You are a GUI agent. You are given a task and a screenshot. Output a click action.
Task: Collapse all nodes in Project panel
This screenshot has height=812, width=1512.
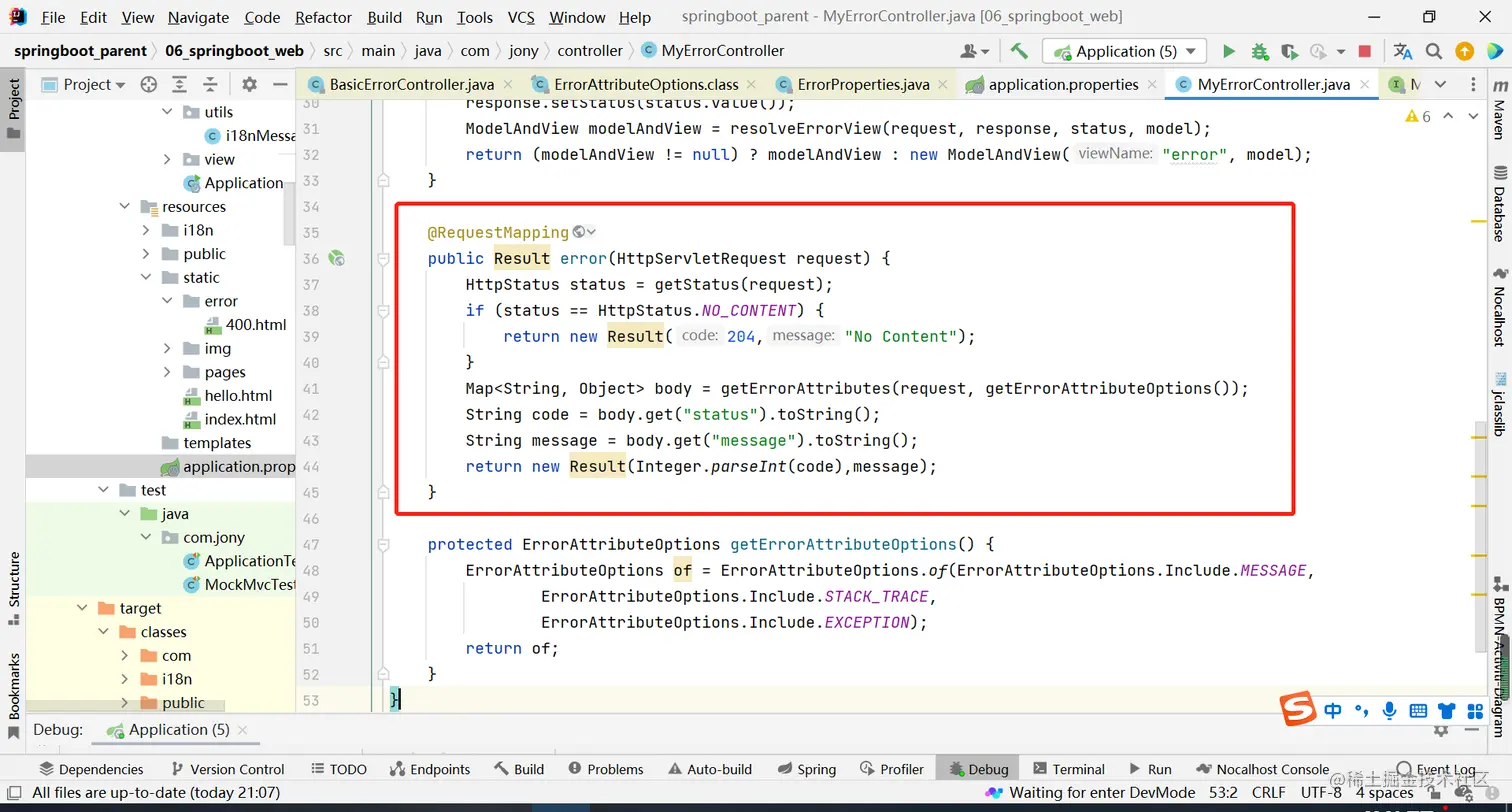click(210, 85)
